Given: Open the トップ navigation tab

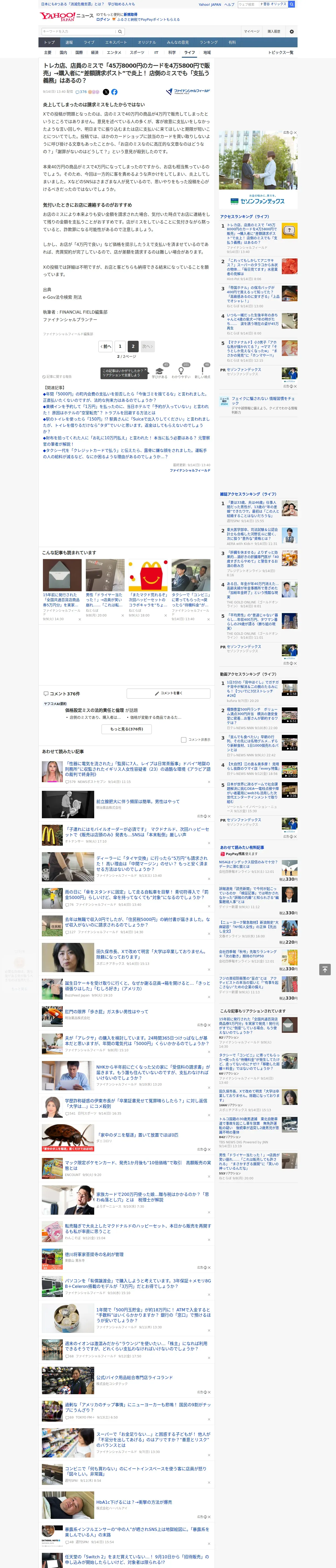Looking at the screenshot, I should (49, 42).
